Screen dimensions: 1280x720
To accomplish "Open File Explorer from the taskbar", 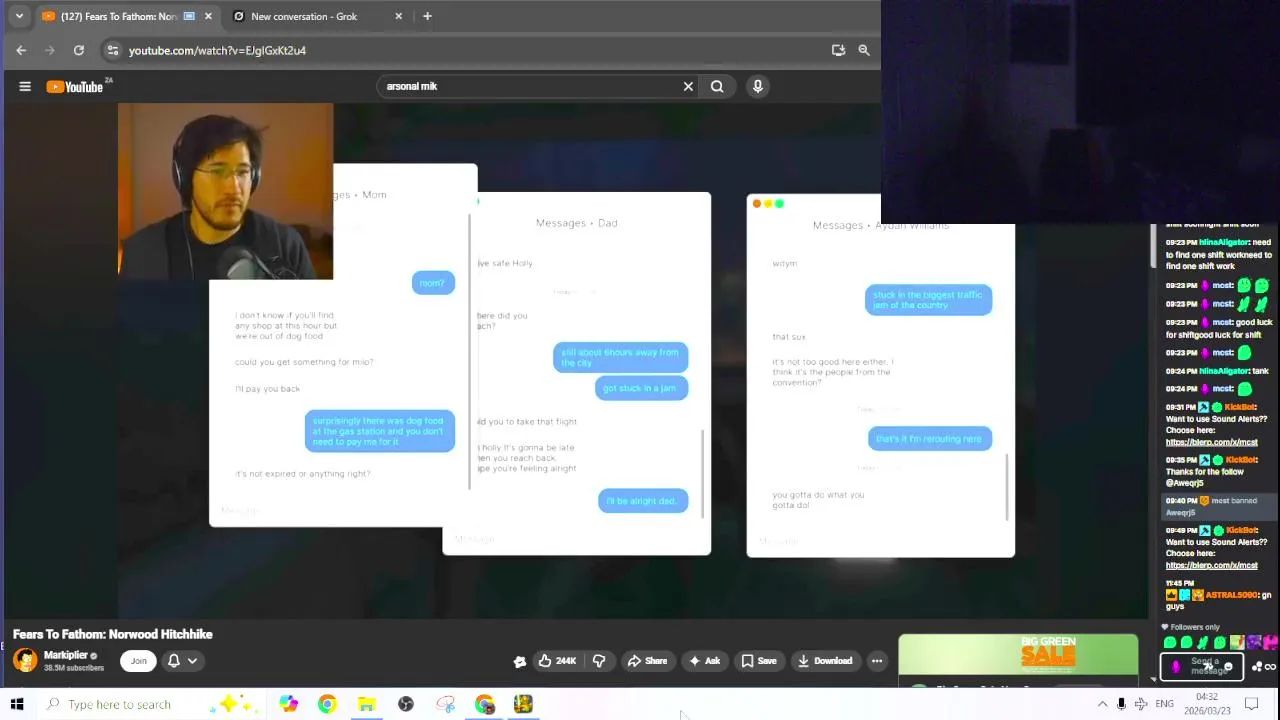I will point(367,704).
